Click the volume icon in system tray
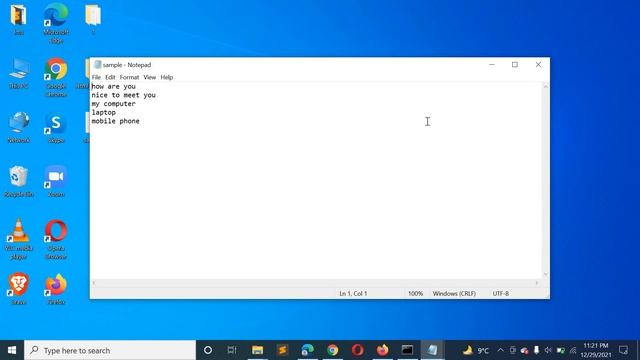Screen dimensions: 640x360 548,350
